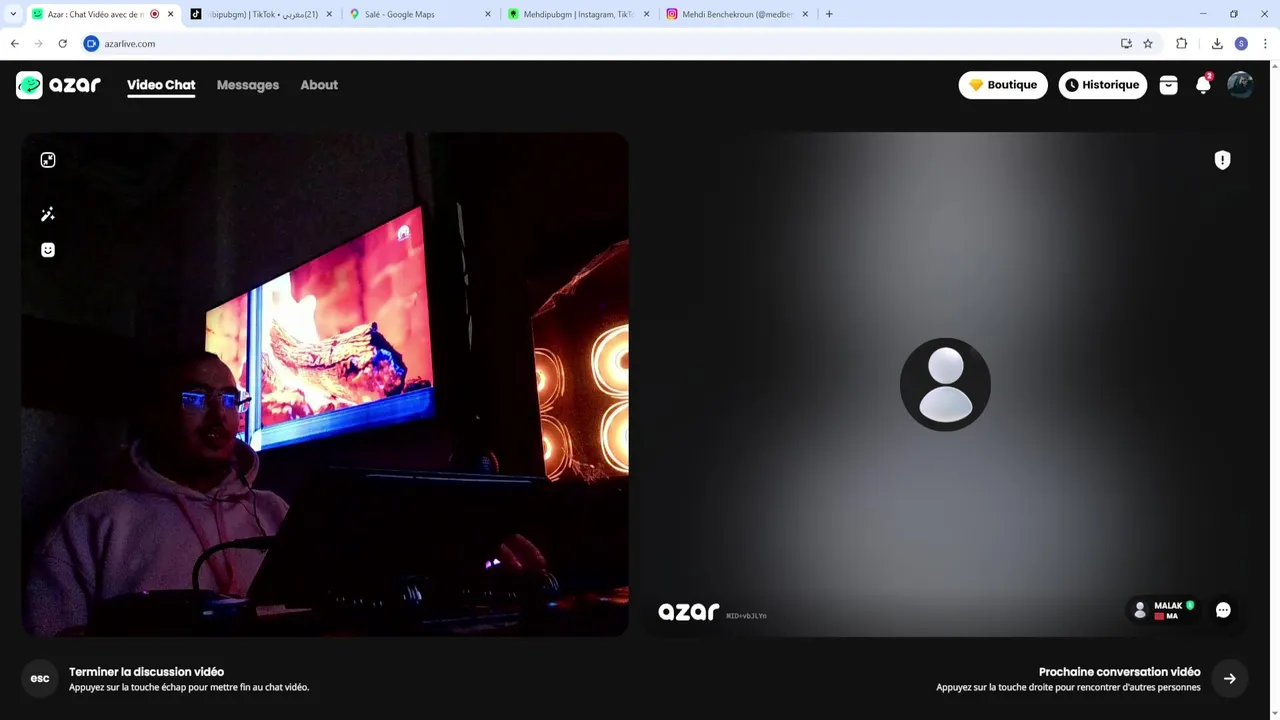The width and height of the screenshot is (1280, 720).
Task: Open the About page
Action: pyautogui.click(x=319, y=85)
